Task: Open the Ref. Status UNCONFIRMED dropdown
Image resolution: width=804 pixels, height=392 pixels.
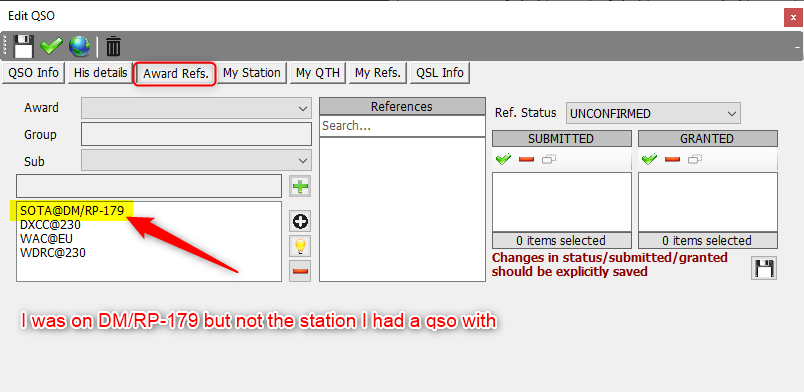Action: [x=653, y=113]
